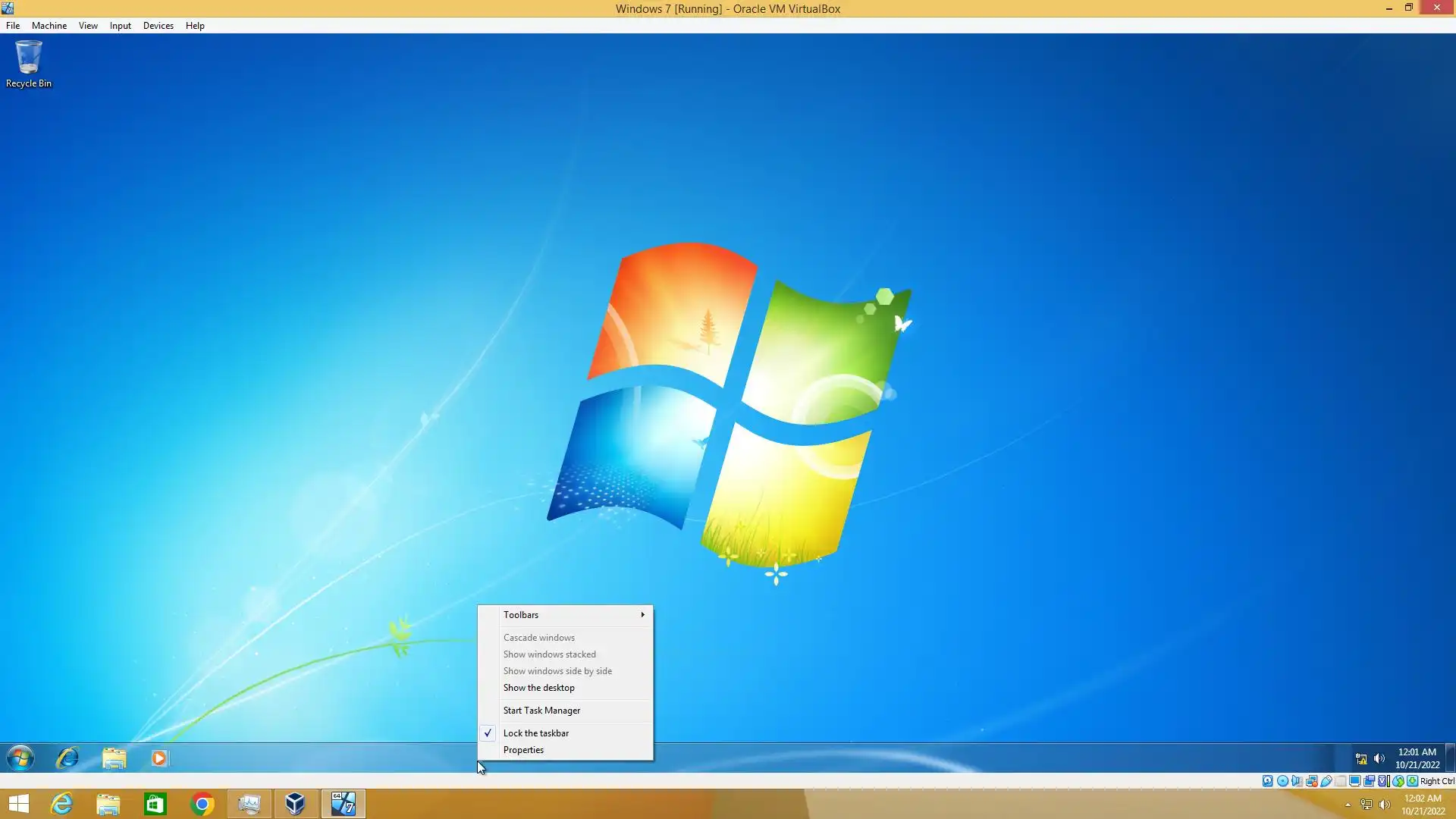Viewport: 1456px width, 819px height.
Task: Open Internet Explorer in Windows 7 taskbar
Action: coord(67,758)
